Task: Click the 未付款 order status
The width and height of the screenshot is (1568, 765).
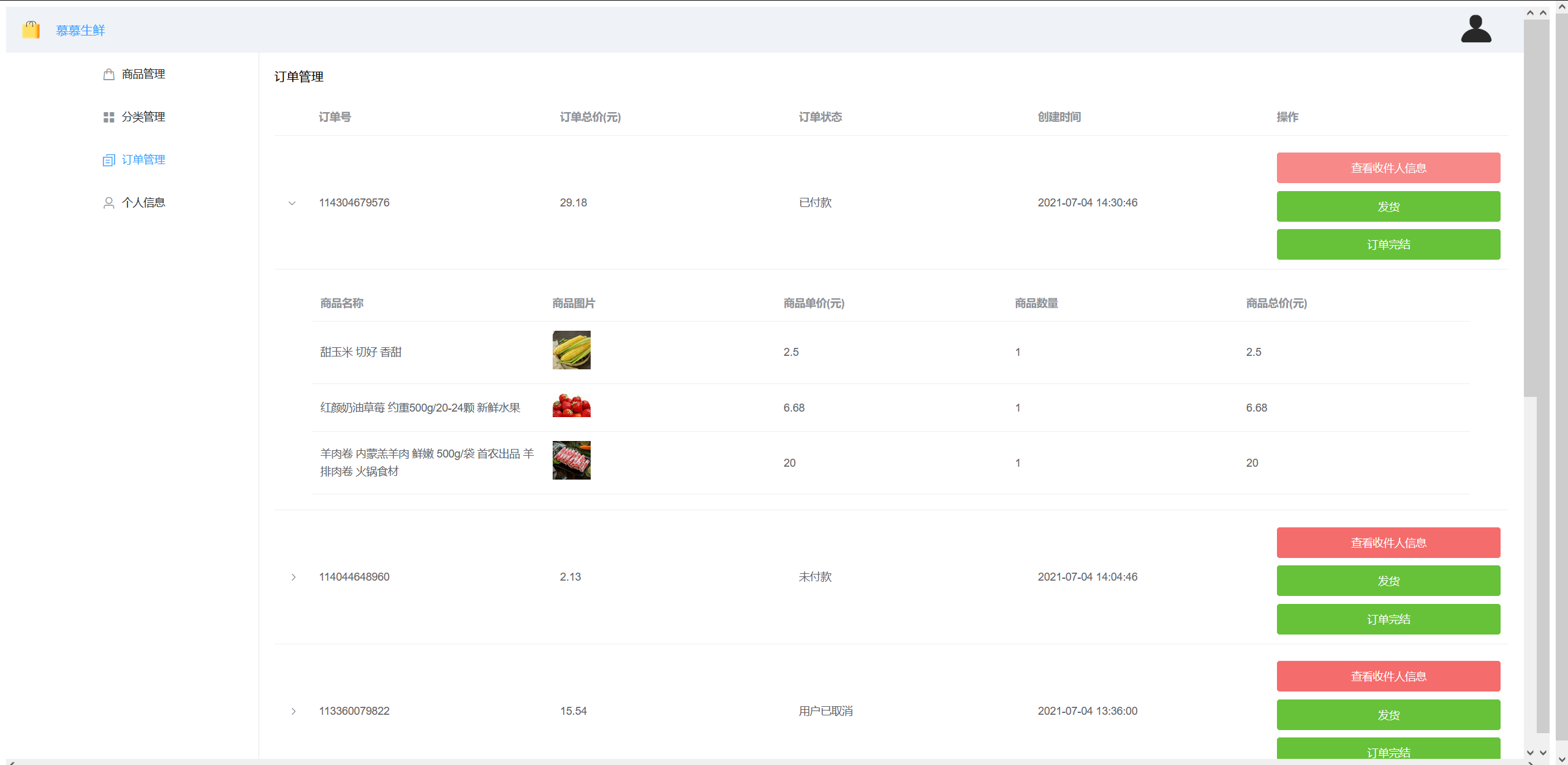Action: tap(816, 577)
